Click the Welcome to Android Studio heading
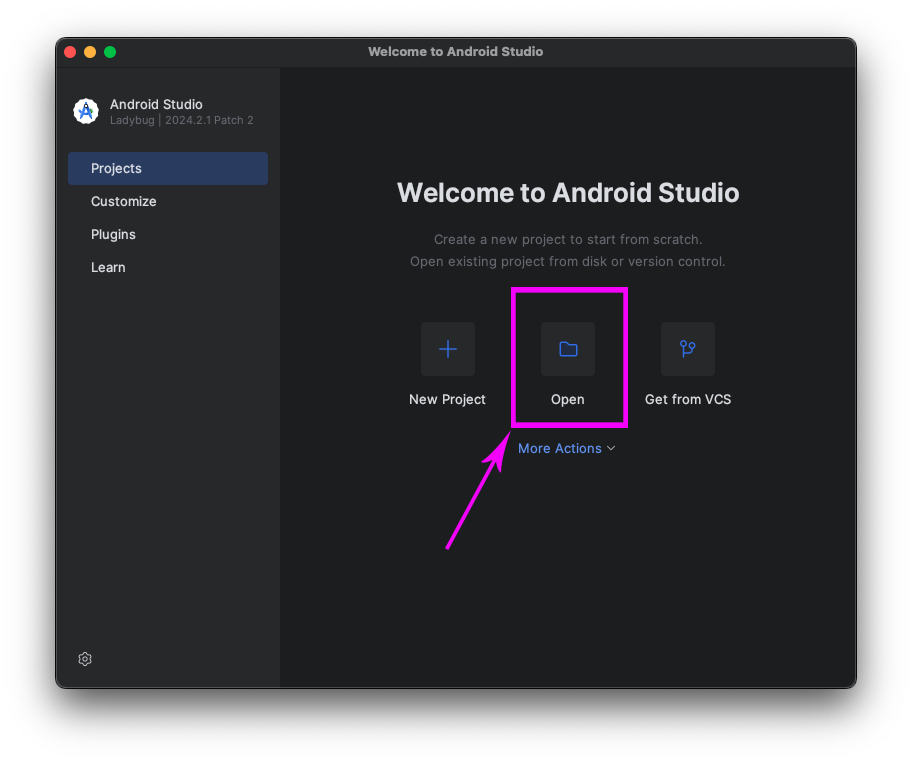The width and height of the screenshot is (912, 762). 568,193
